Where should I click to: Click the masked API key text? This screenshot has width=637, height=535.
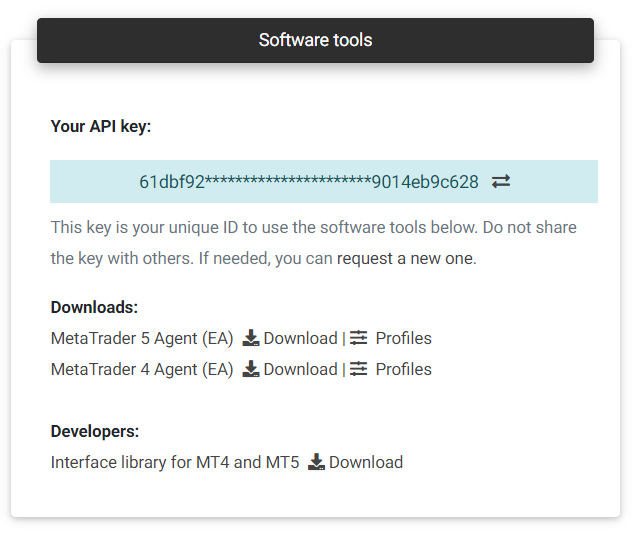[309, 182]
